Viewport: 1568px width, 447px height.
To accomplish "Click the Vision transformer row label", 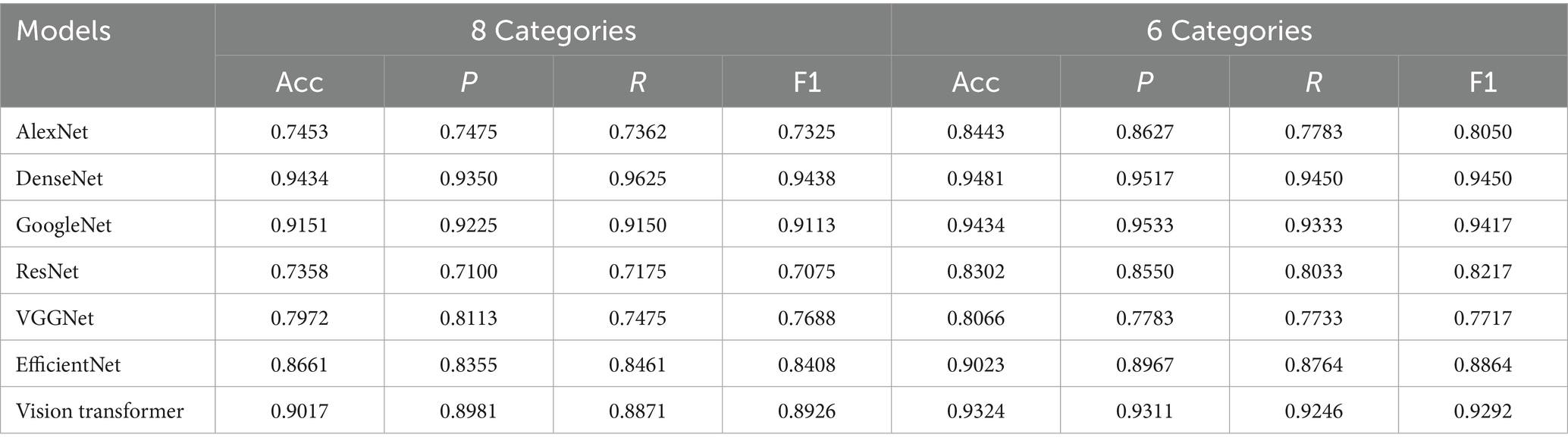I will coord(100,411).
